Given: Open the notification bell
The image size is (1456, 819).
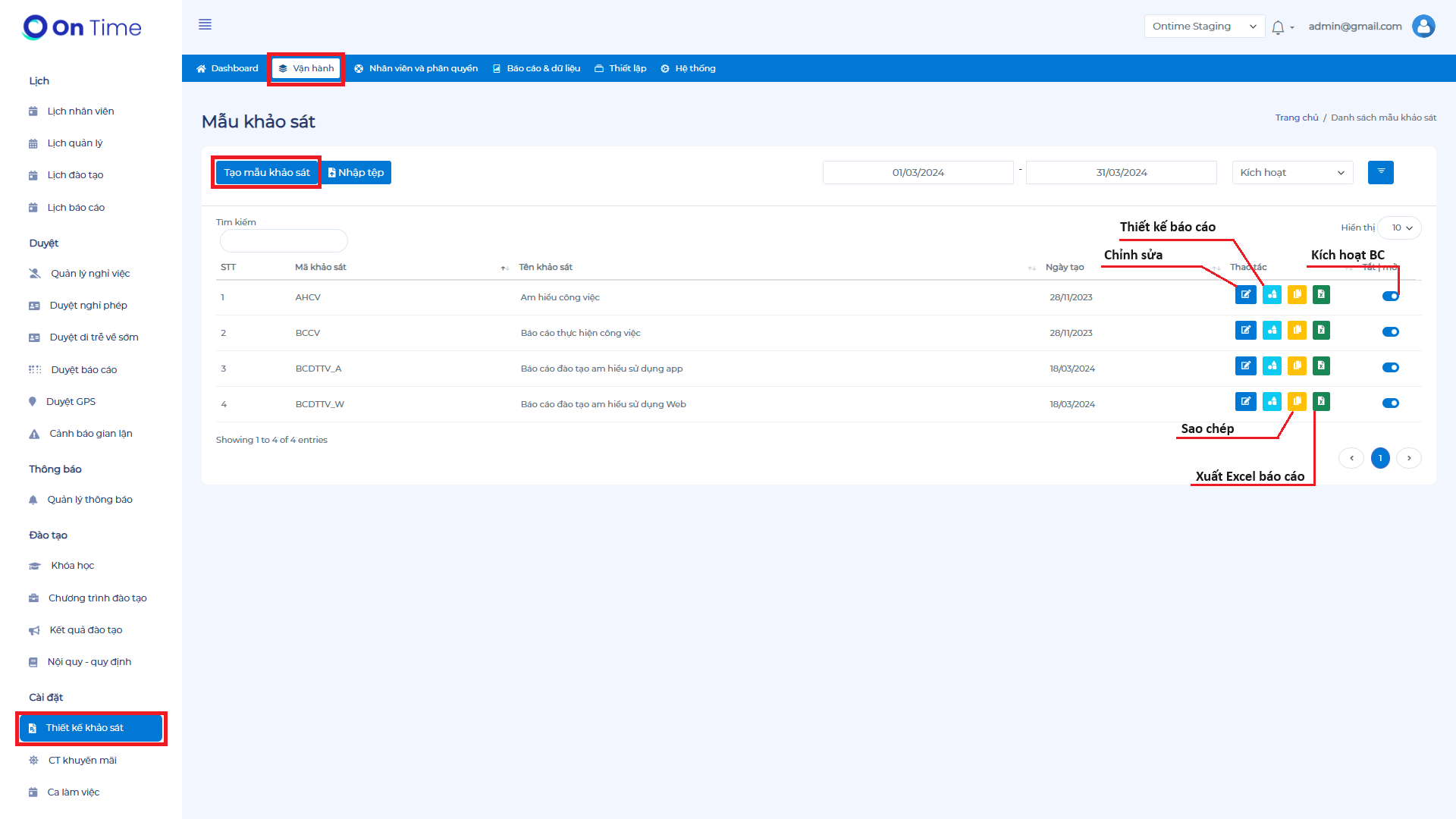Looking at the screenshot, I should pos(1278,27).
